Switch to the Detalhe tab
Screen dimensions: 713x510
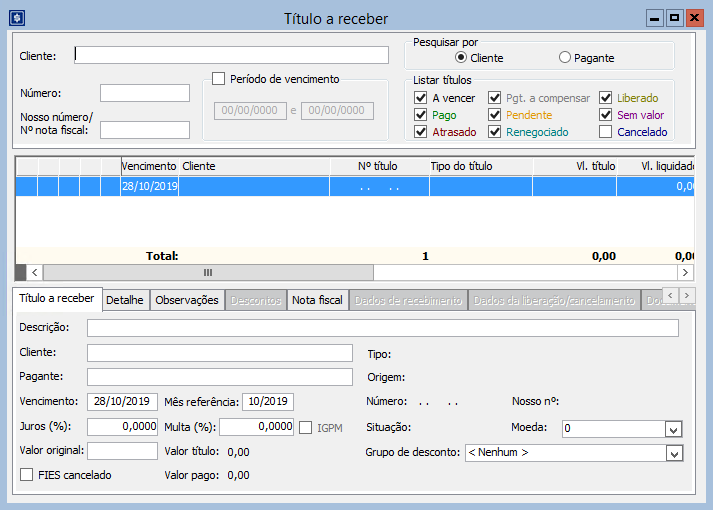125,300
